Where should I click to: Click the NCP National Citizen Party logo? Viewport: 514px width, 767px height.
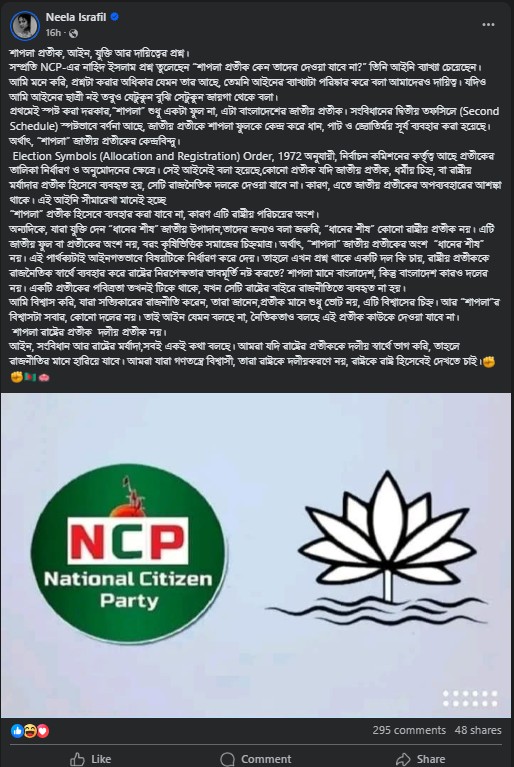click(x=129, y=553)
